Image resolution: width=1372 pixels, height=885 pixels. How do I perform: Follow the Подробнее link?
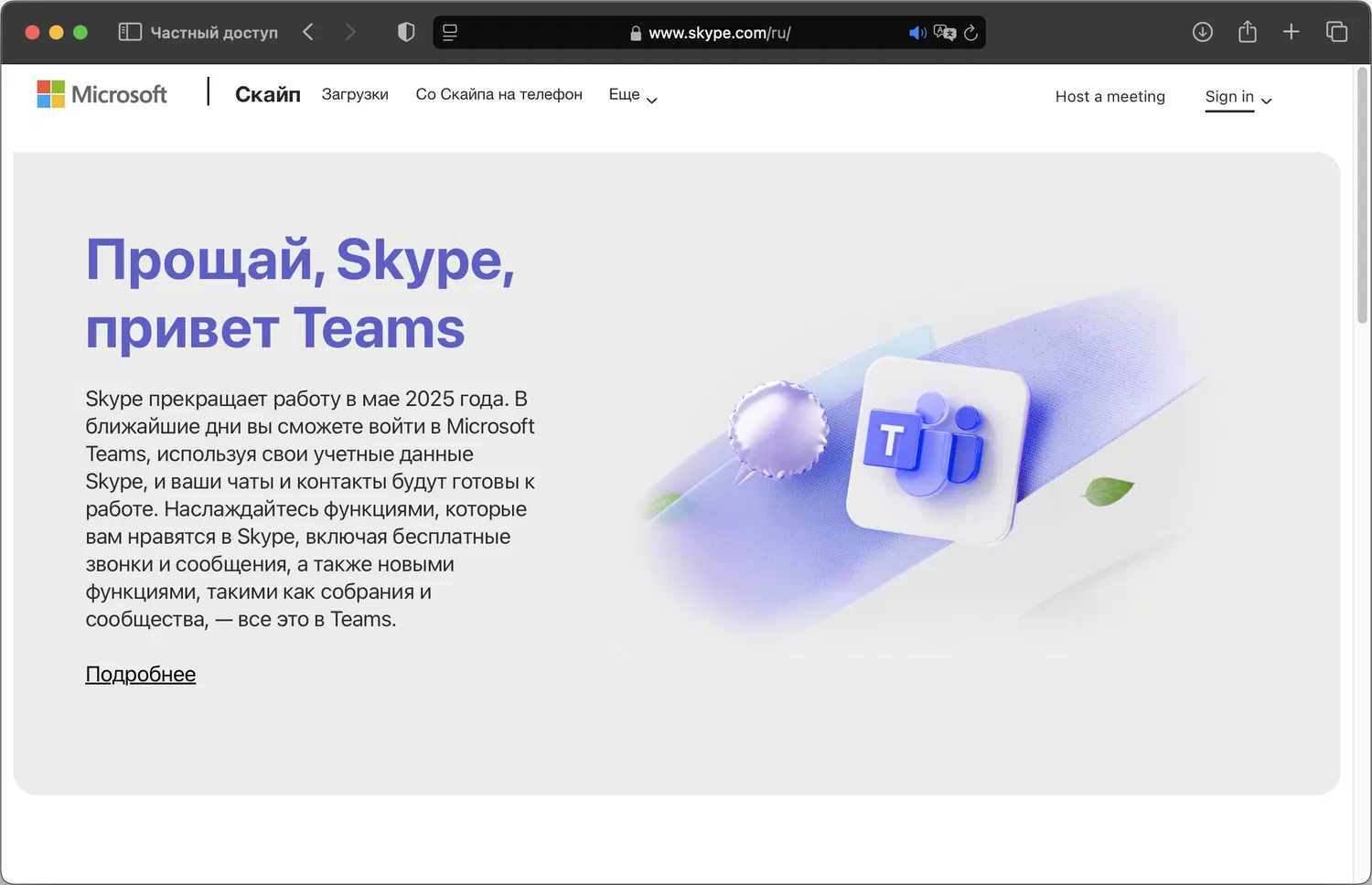pos(141,675)
